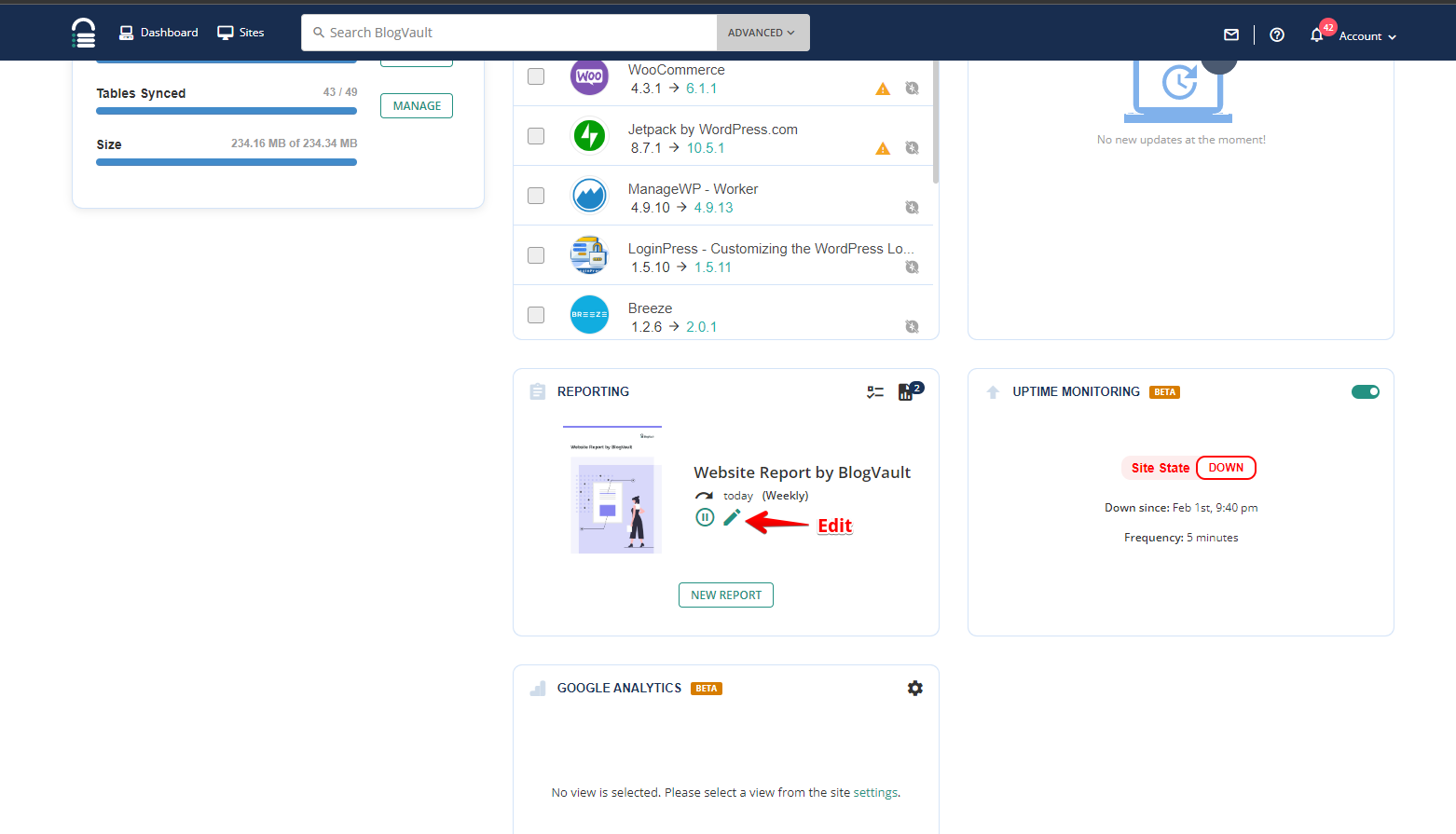This screenshot has width=1456, height=834.
Task: Pause the Website Report schedule
Action: point(705,517)
